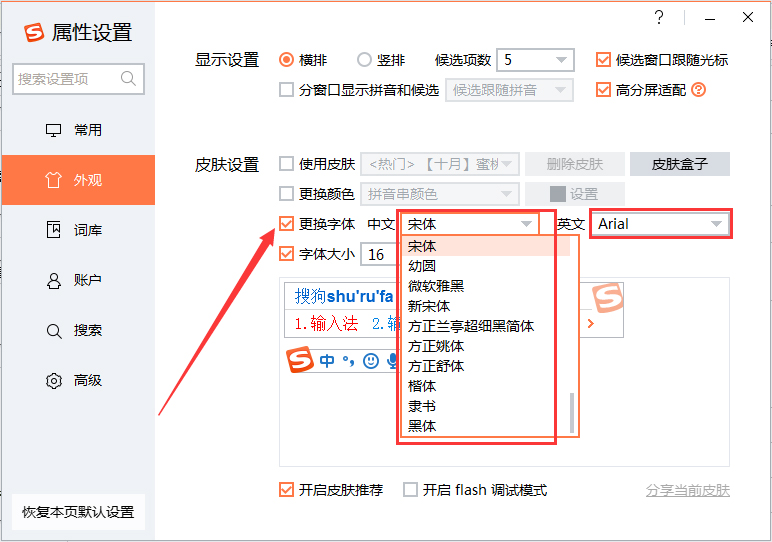The image size is (772, 542).
Task: Choose 方正舒体 in font list
Action: 486,366
